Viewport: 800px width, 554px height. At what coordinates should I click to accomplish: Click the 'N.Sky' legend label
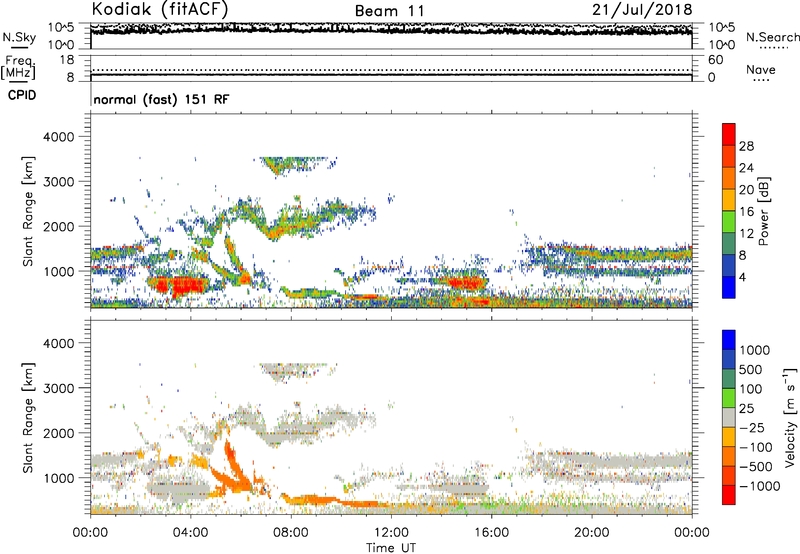[19, 37]
